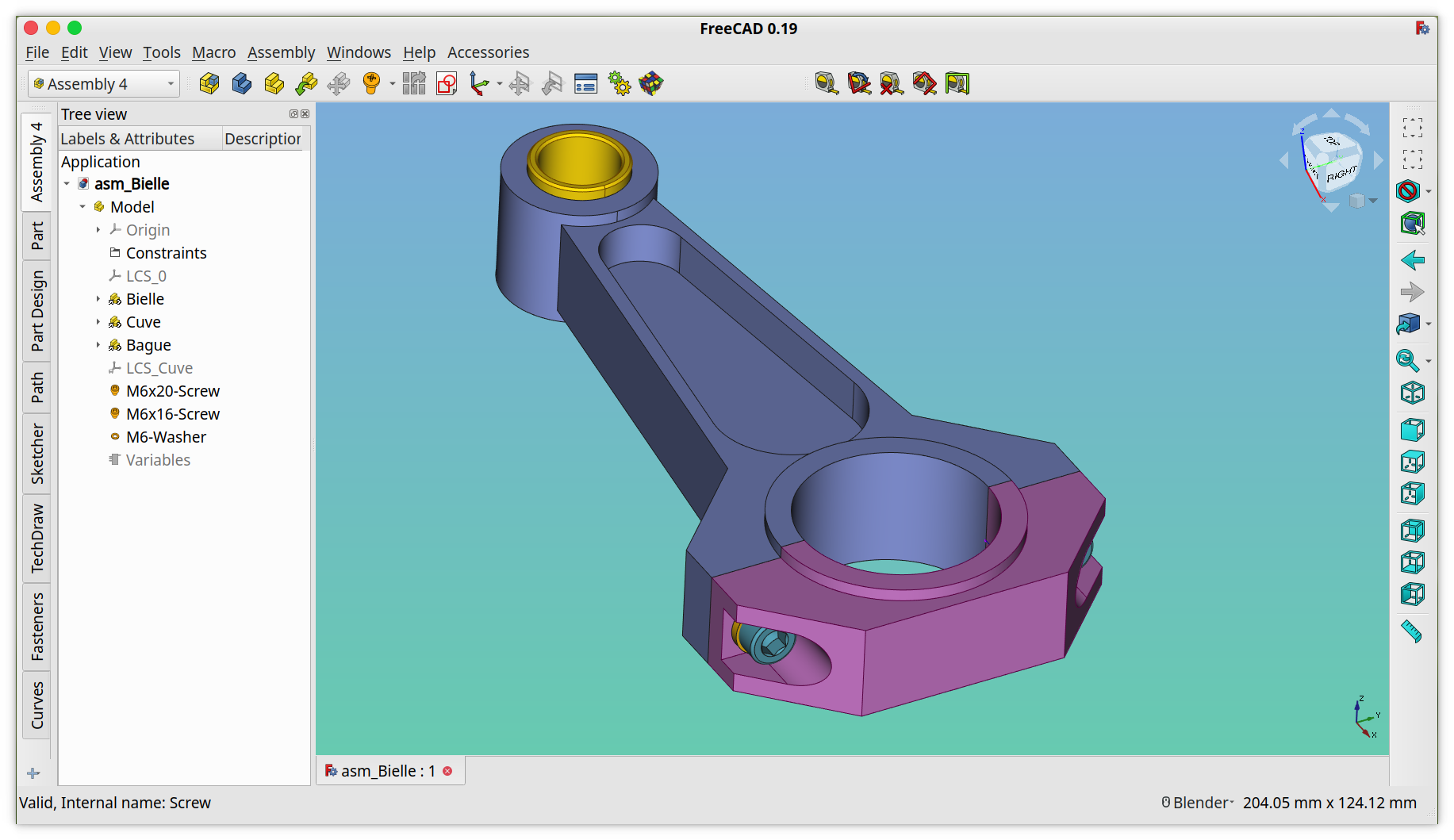This screenshot has height=840, width=1454.
Task: Open the Accessories menu
Action: [x=488, y=52]
